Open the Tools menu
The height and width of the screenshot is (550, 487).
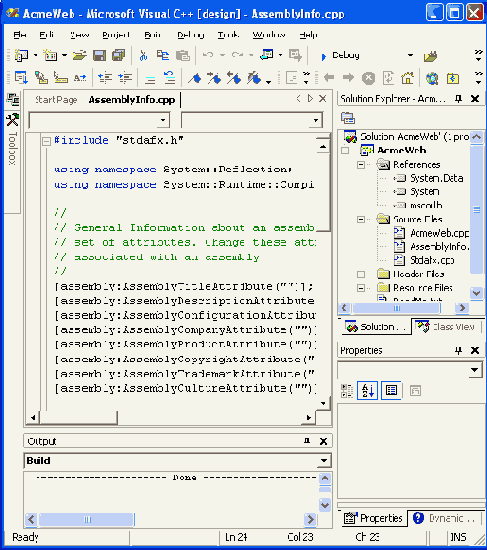coord(228,34)
